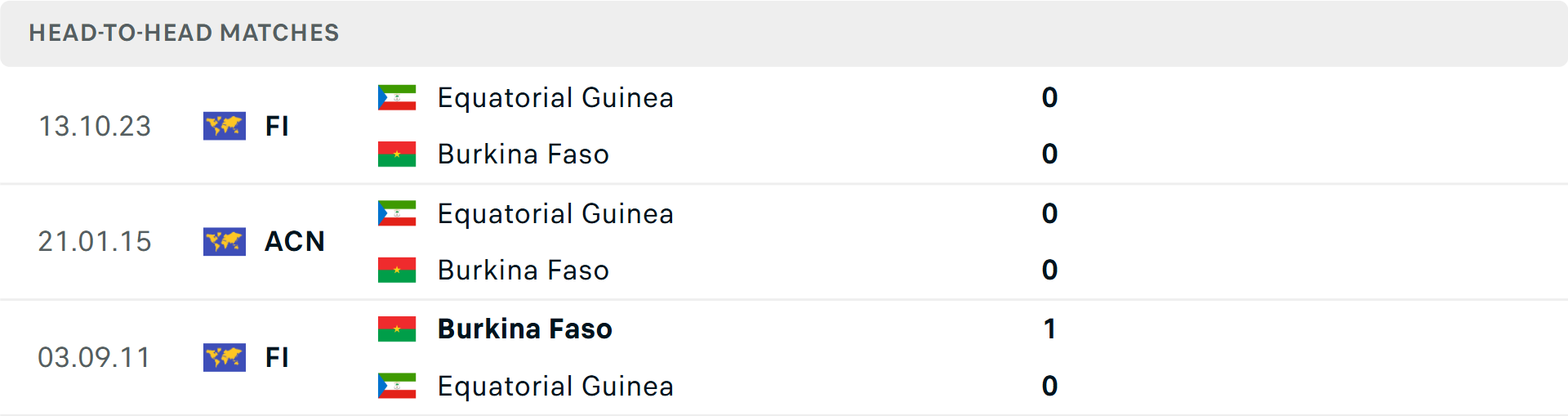1568x416 pixels.
Task: Click Equatorial Guinea's score in 13.10.23 match
Action: [1049, 97]
